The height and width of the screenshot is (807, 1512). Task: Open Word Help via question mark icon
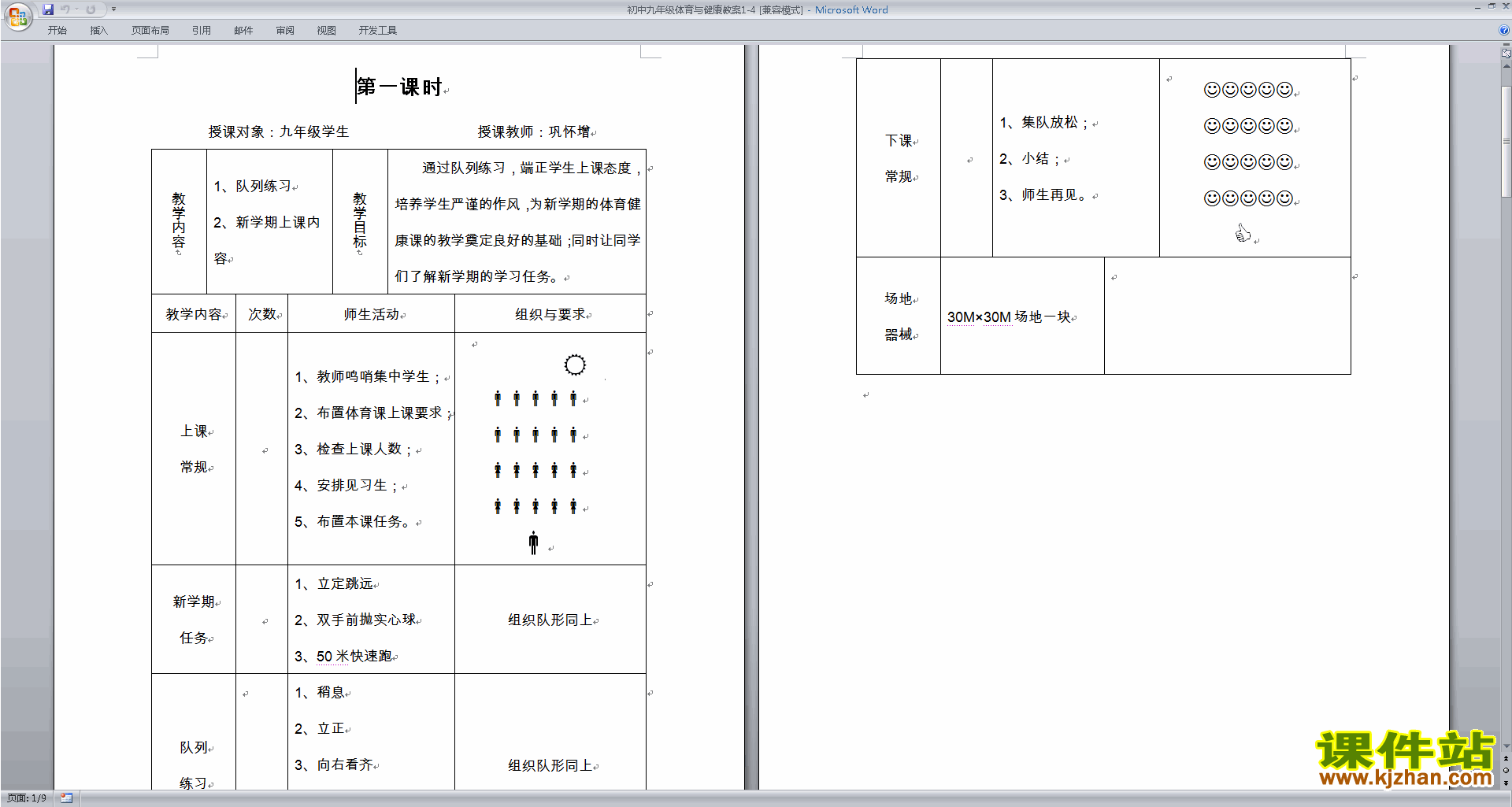[x=1504, y=30]
